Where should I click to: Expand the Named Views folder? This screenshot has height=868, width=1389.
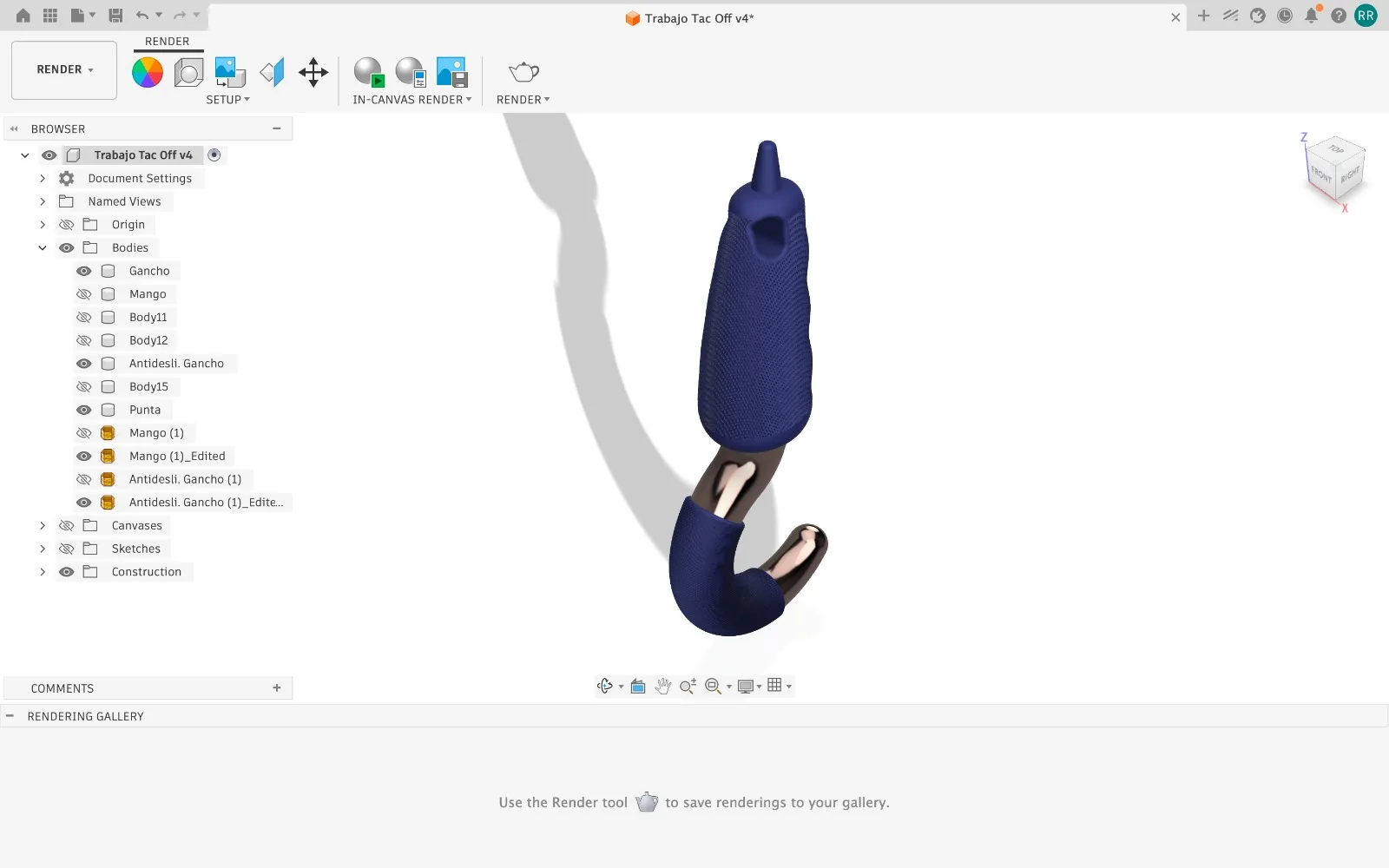(43, 201)
